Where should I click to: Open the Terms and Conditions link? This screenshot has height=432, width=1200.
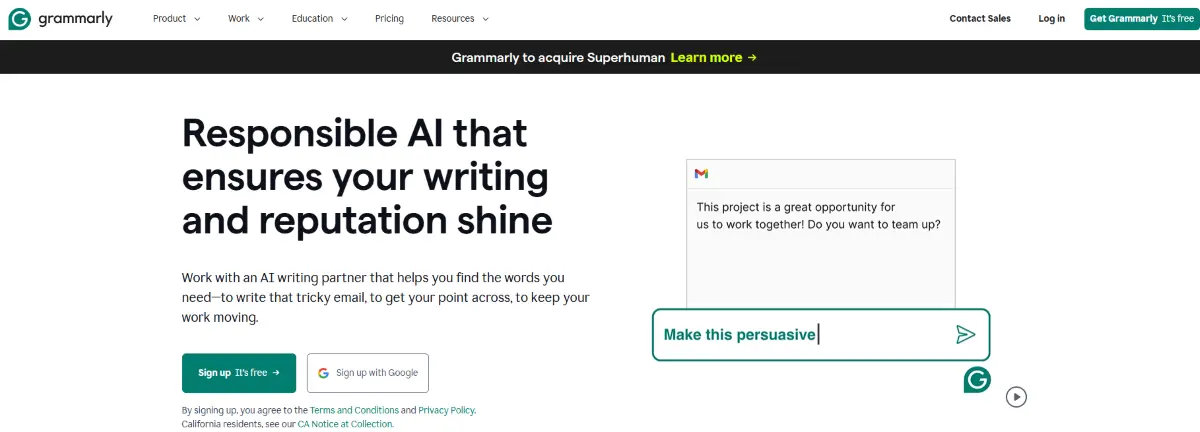click(355, 410)
